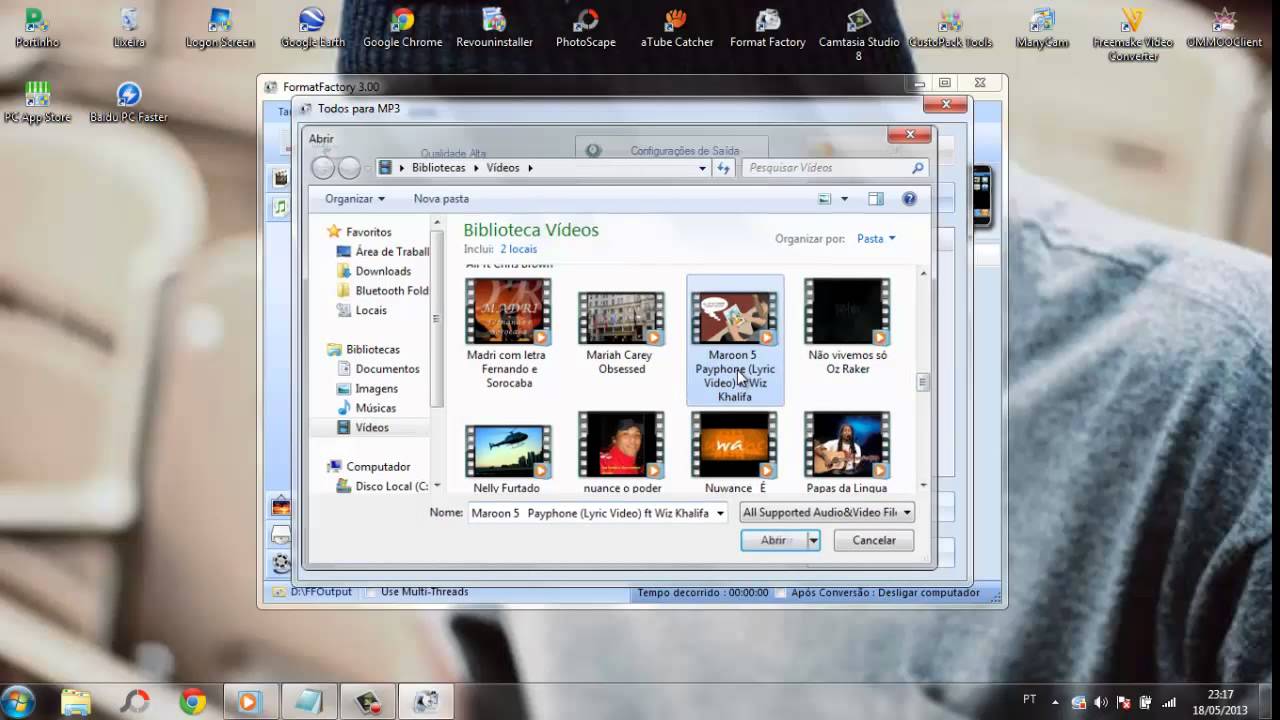Open Windows Explorer from the taskbar

coord(76,701)
